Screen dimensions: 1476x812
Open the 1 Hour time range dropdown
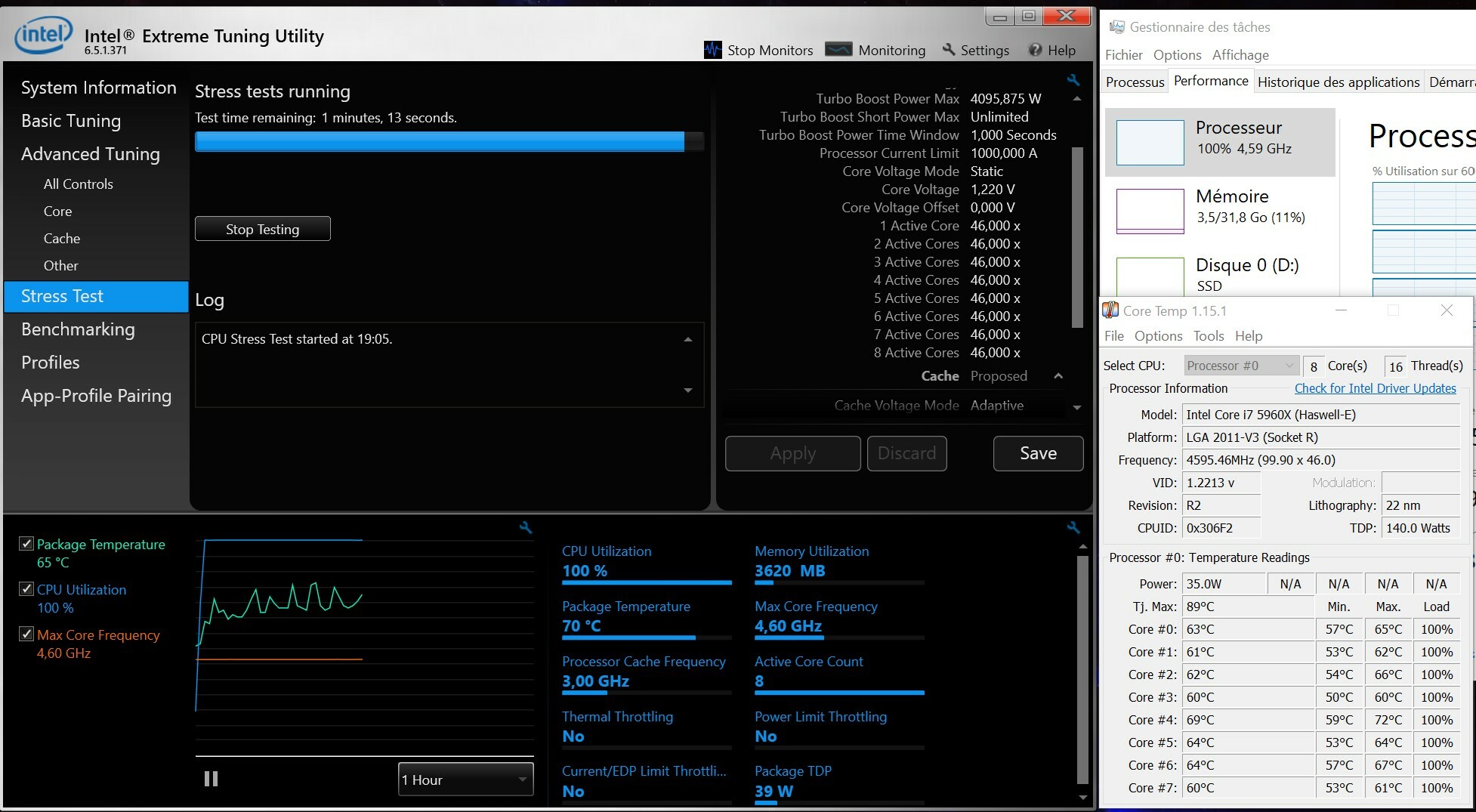[x=465, y=780]
